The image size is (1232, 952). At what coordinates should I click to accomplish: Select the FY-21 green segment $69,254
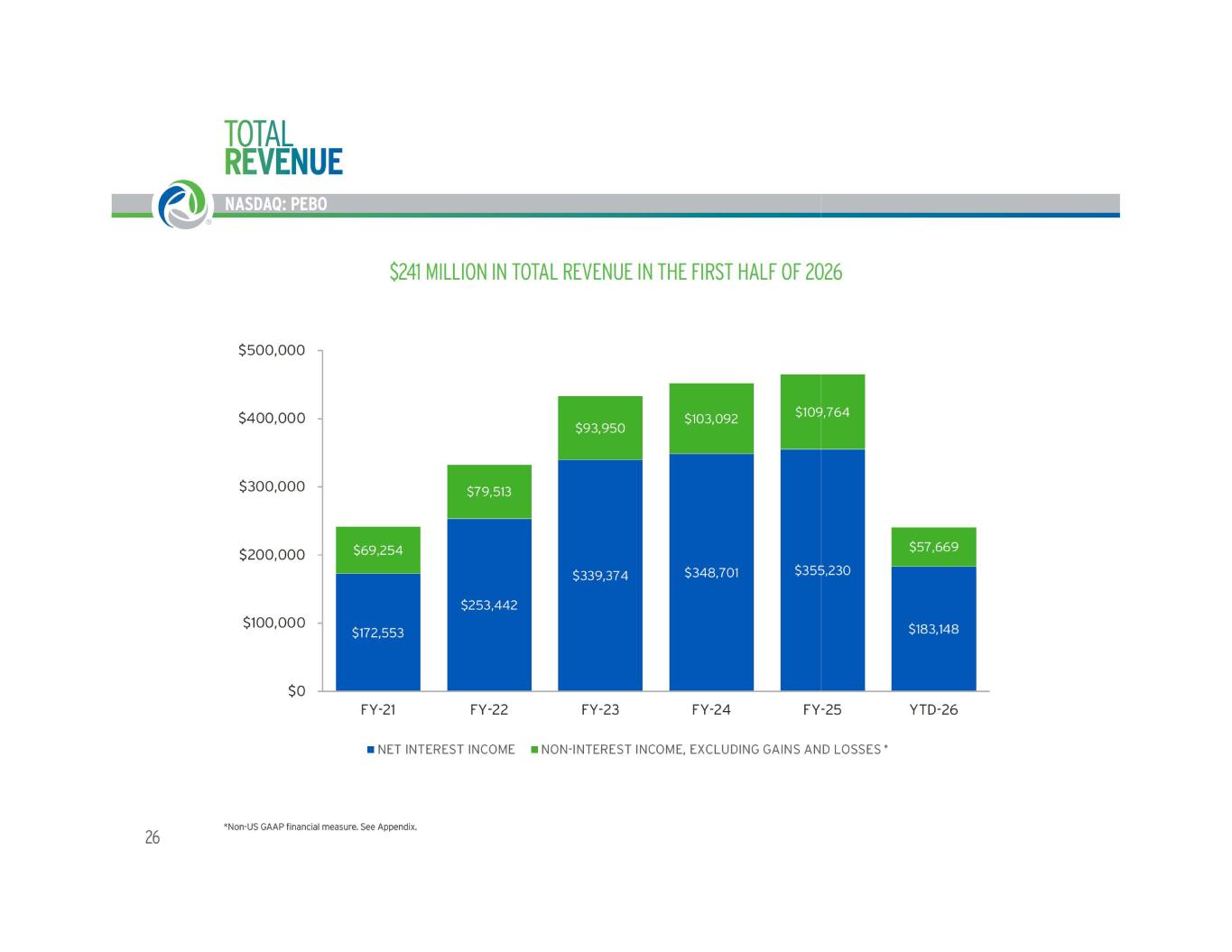click(378, 550)
